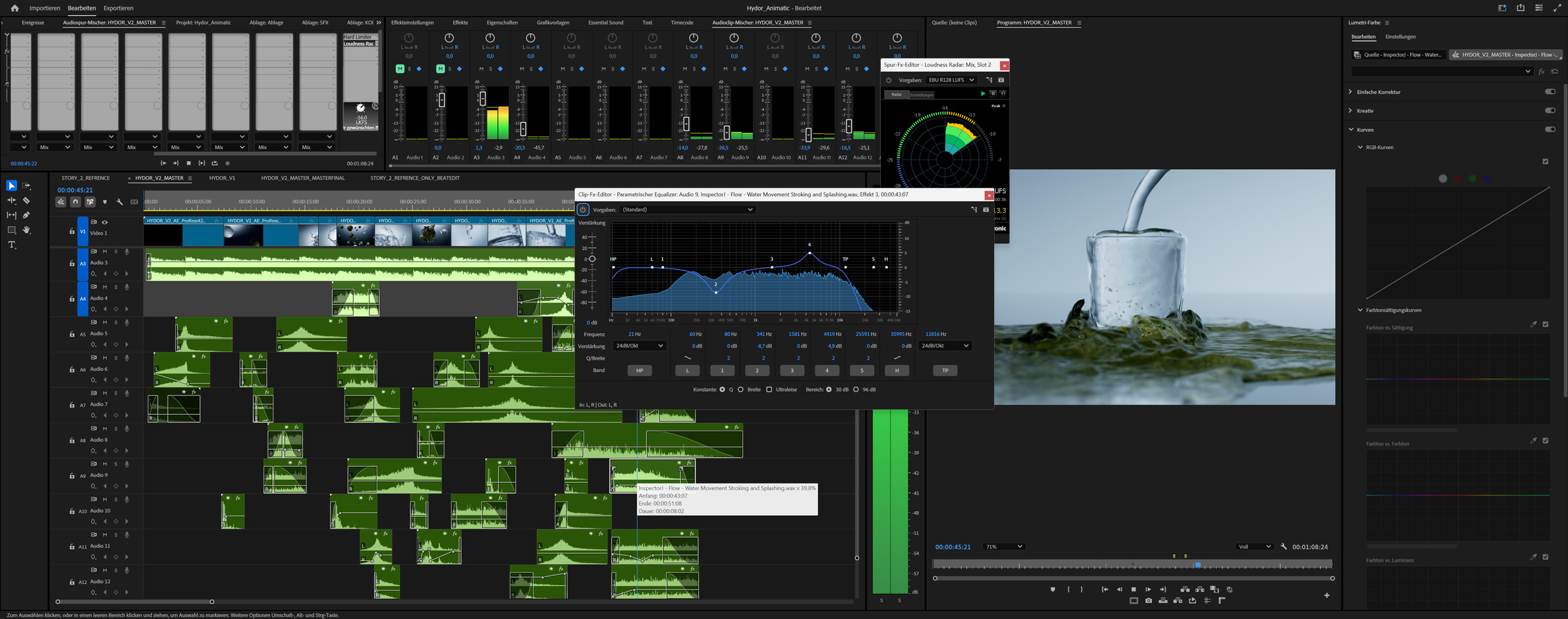This screenshot has height=619, width=1568.
Task: Select the 96 dB Bereich radio button
Action: coord(857,389)
